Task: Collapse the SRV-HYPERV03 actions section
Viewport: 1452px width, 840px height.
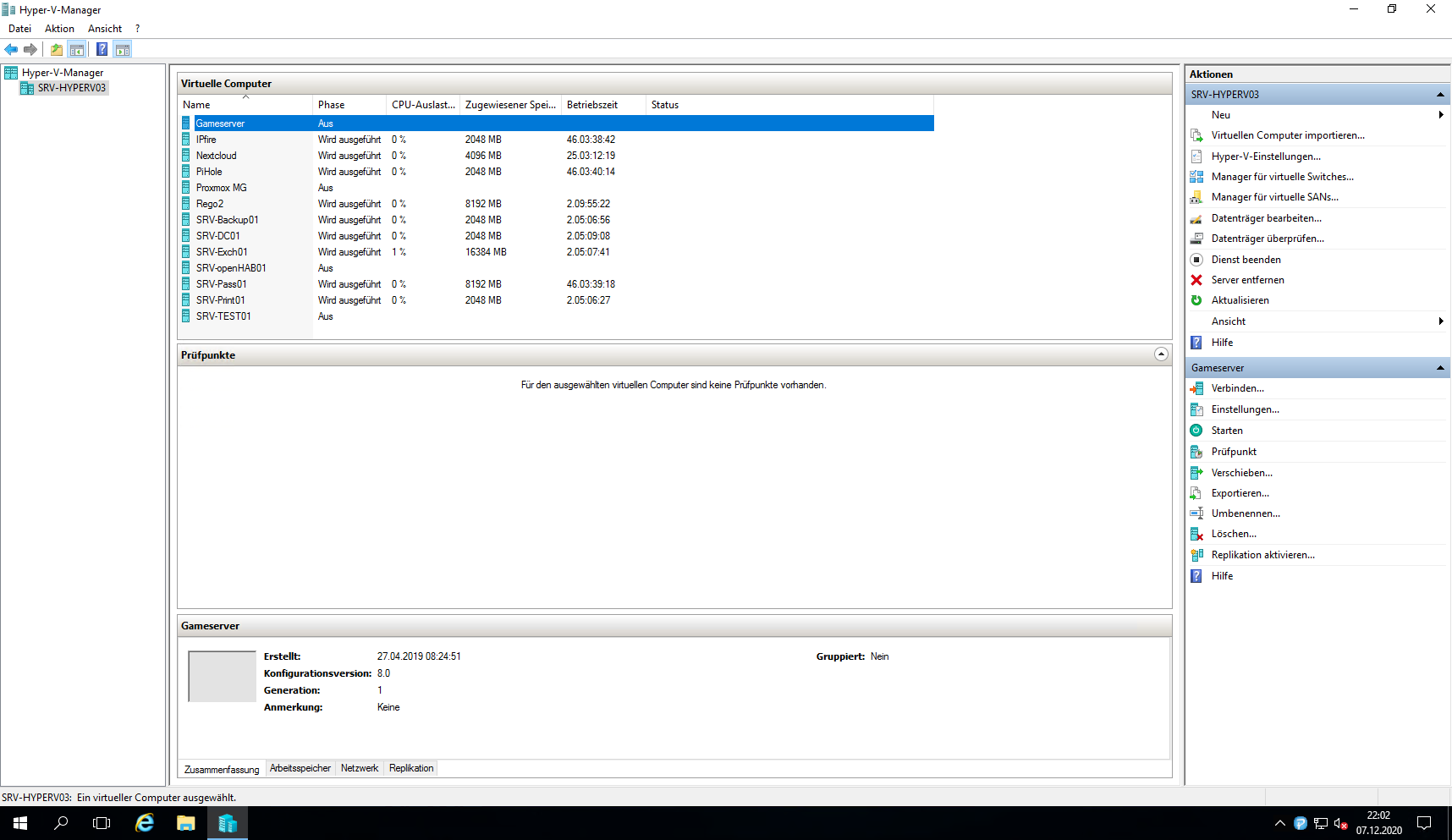Action: tap(1440, 95)
